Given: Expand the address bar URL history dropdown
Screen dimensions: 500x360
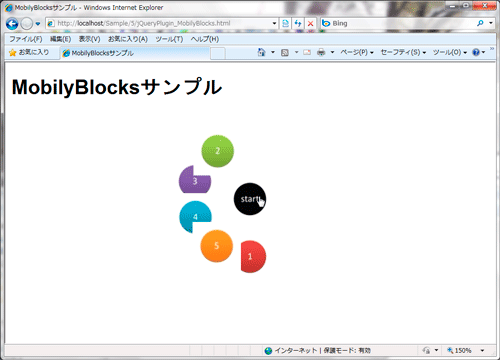Looking at the screenshot, I should tap(274, 23).
